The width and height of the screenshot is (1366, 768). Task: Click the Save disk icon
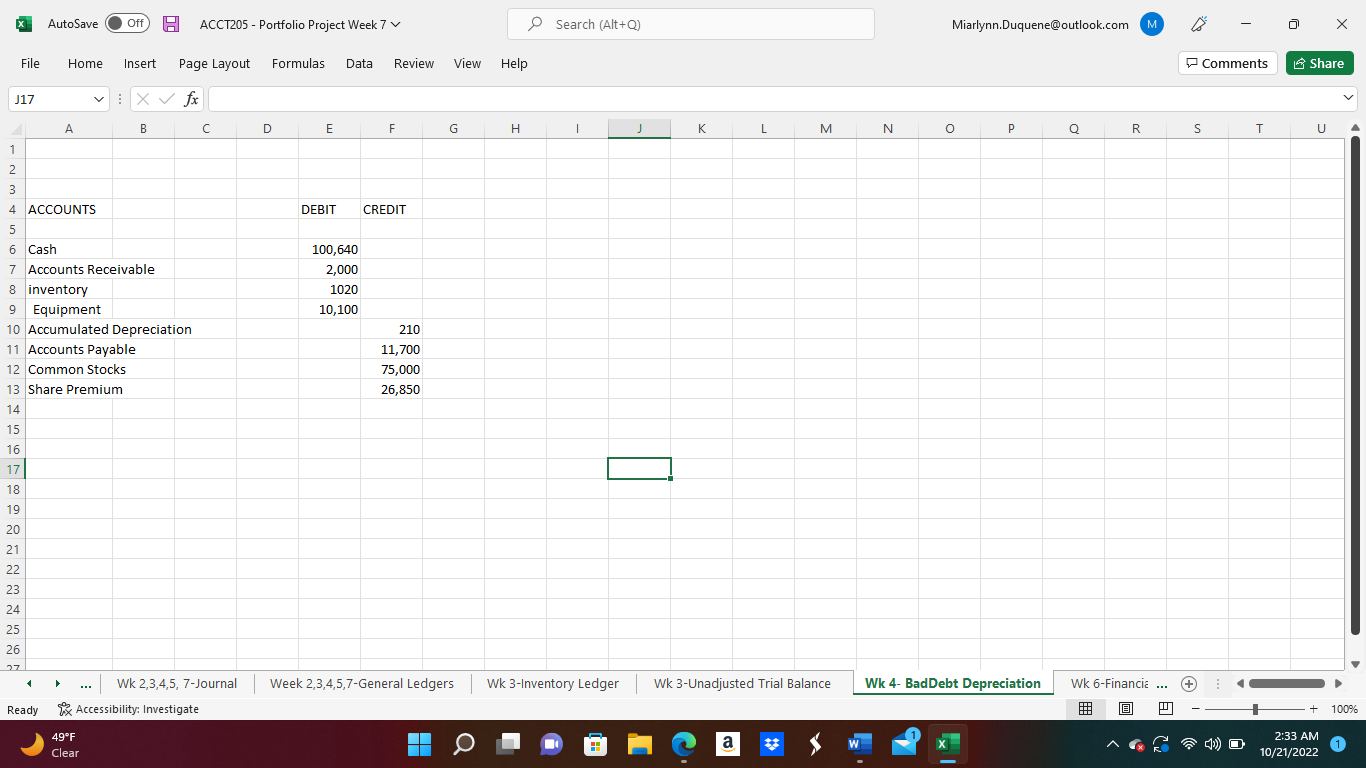pyautogui.click(x=171, y=24)
